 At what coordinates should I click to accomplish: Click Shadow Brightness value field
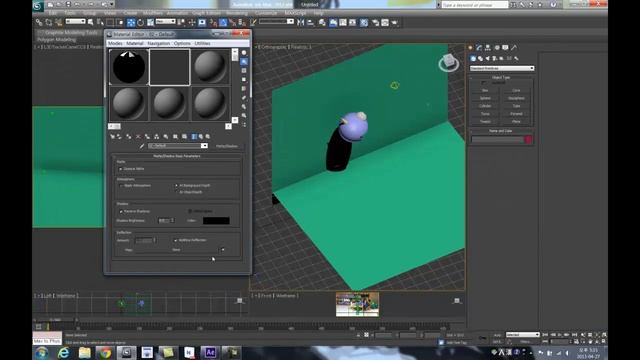click(x=163, y=220)
